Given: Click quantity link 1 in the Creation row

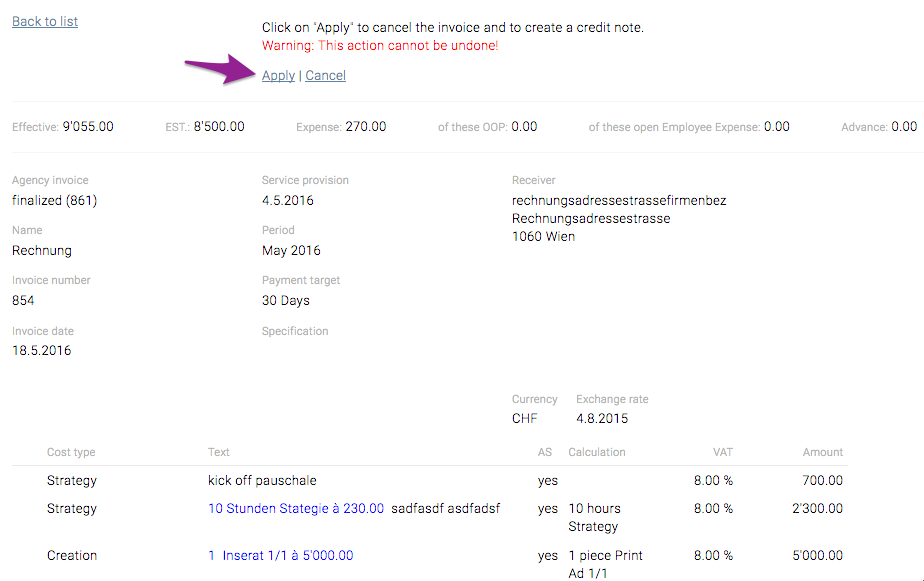Looking at the screenshot, I should [211, 556].
